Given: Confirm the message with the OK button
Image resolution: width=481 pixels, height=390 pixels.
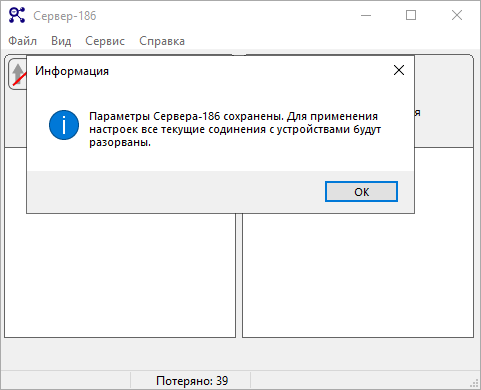Looking at the screenshot, I should 361,192.
